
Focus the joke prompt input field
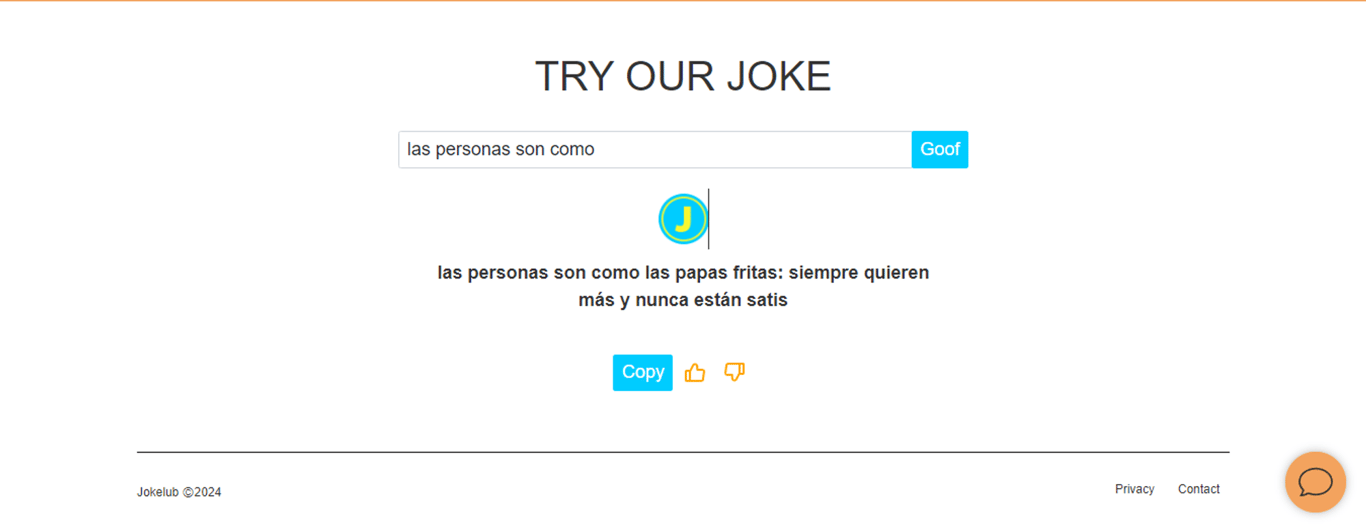(x=655, y=149)
